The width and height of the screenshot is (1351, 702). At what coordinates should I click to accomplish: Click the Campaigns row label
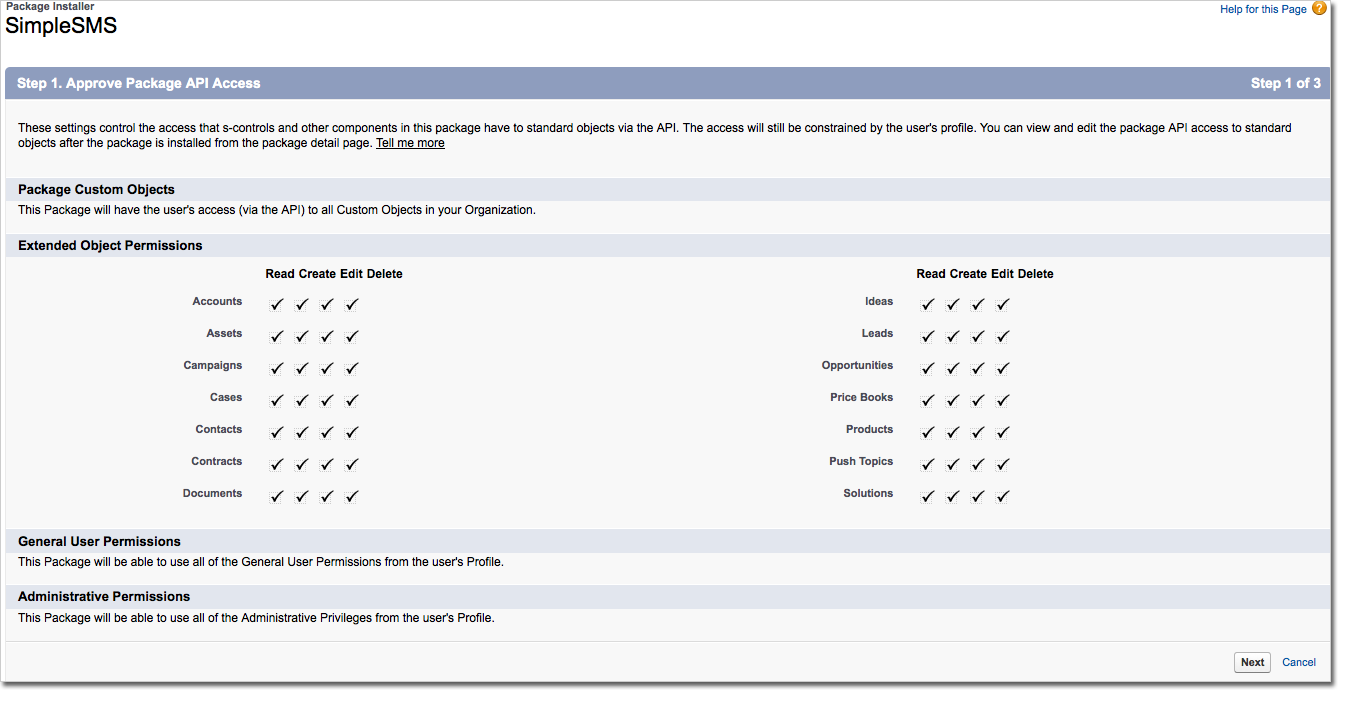click(x=212, y=365)
